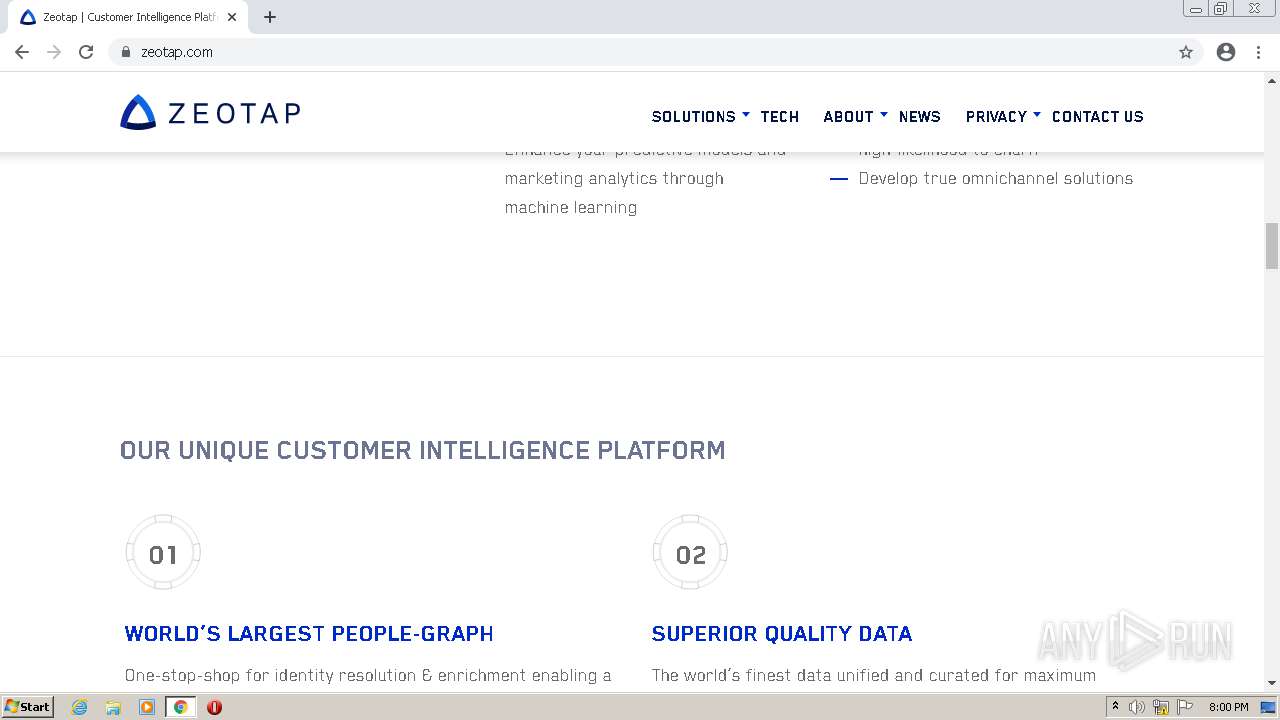Viewport: 1280px width, 720px height.
Task: Go to the Contact Us page
Action: point(1097,117)
